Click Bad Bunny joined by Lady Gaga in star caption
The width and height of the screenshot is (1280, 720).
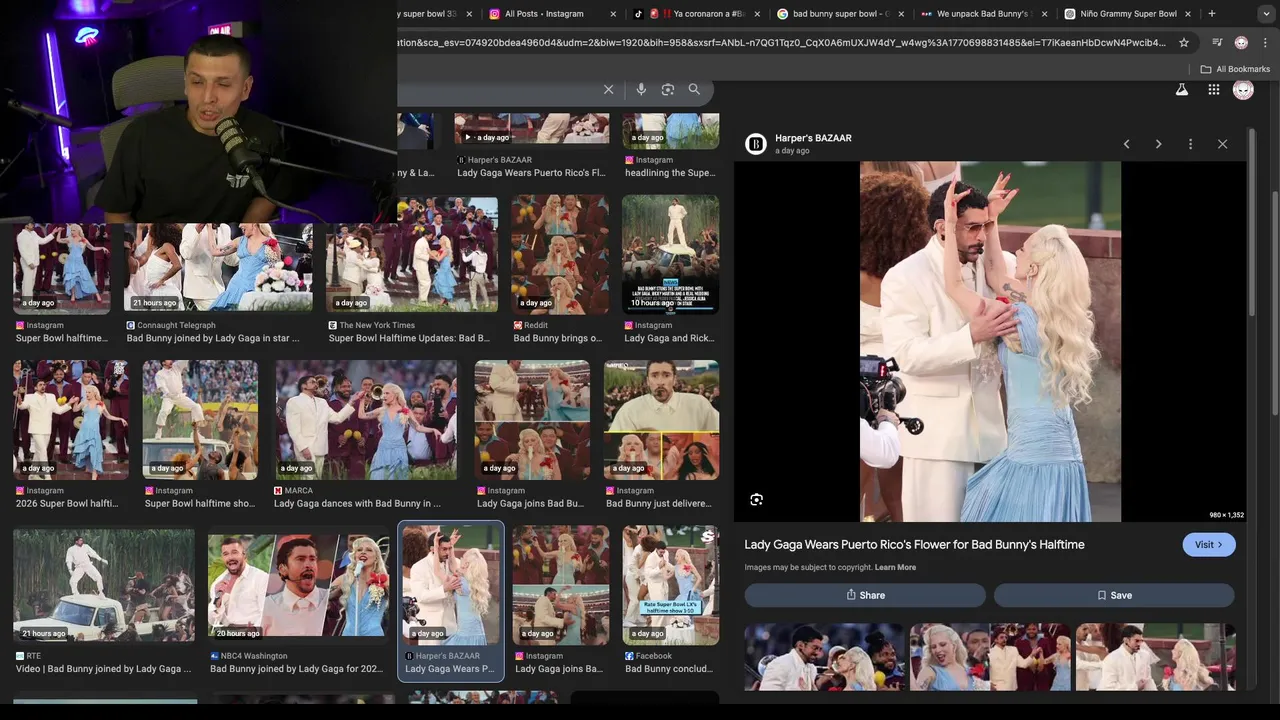pos(212,338)
